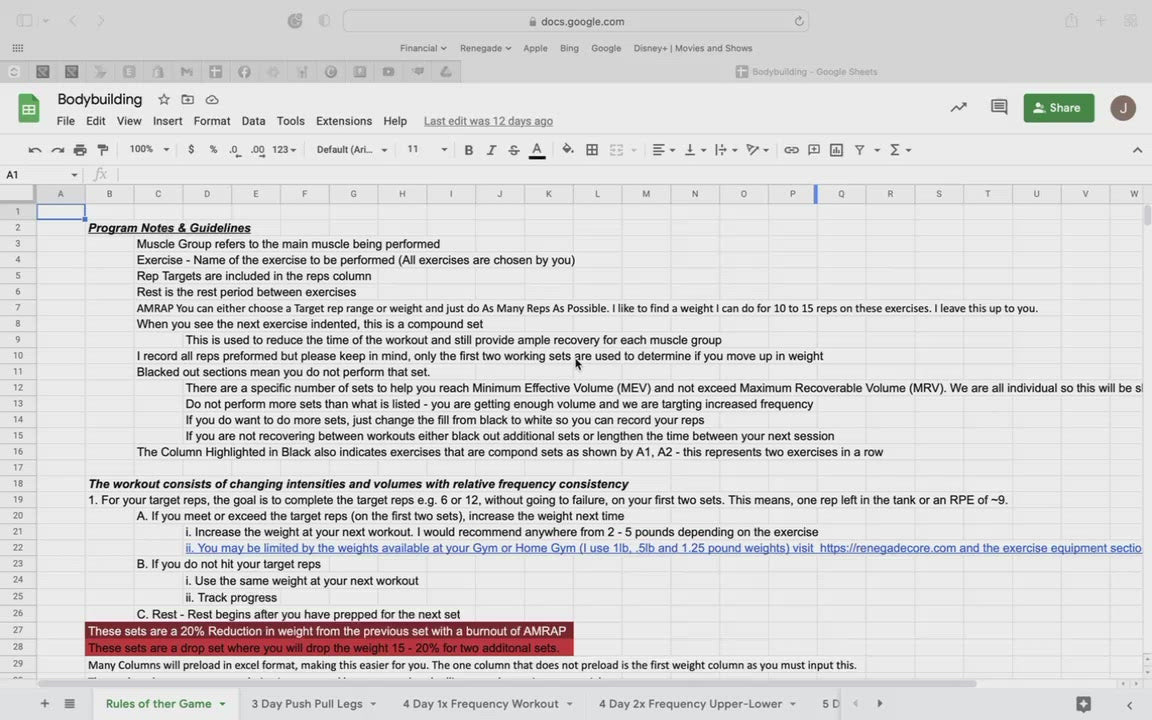Star the Bodybuilding document

pyautogui.click(x=164, y=99)
